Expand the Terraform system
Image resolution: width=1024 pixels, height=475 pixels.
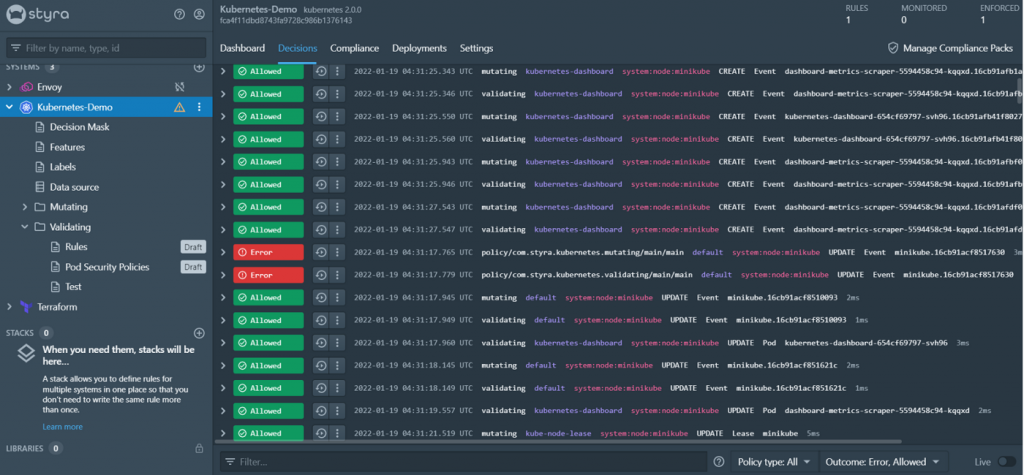tap(9, 307)
